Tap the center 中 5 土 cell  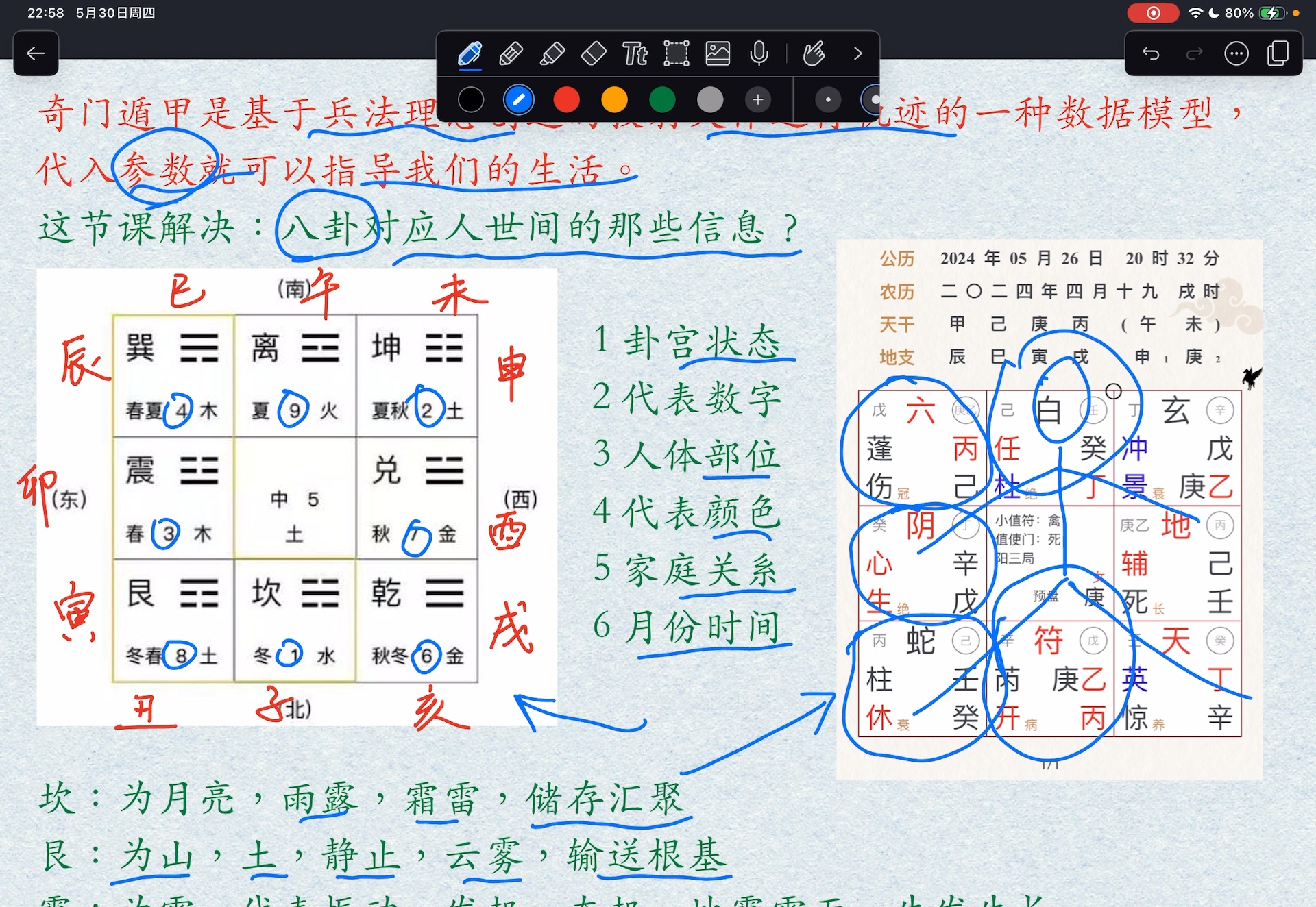pyautogui.click(x=295, y=498)
